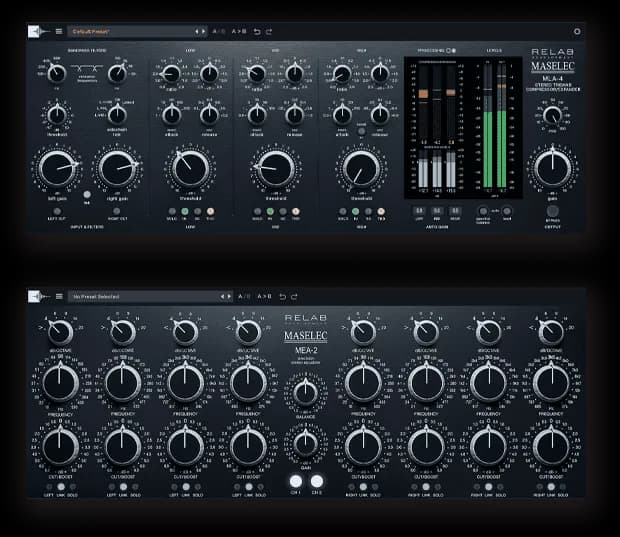This screenshot has height=537, width=620.
Task: Click the BYPASS button in MLA-4 output section
Action: [552, 211]
